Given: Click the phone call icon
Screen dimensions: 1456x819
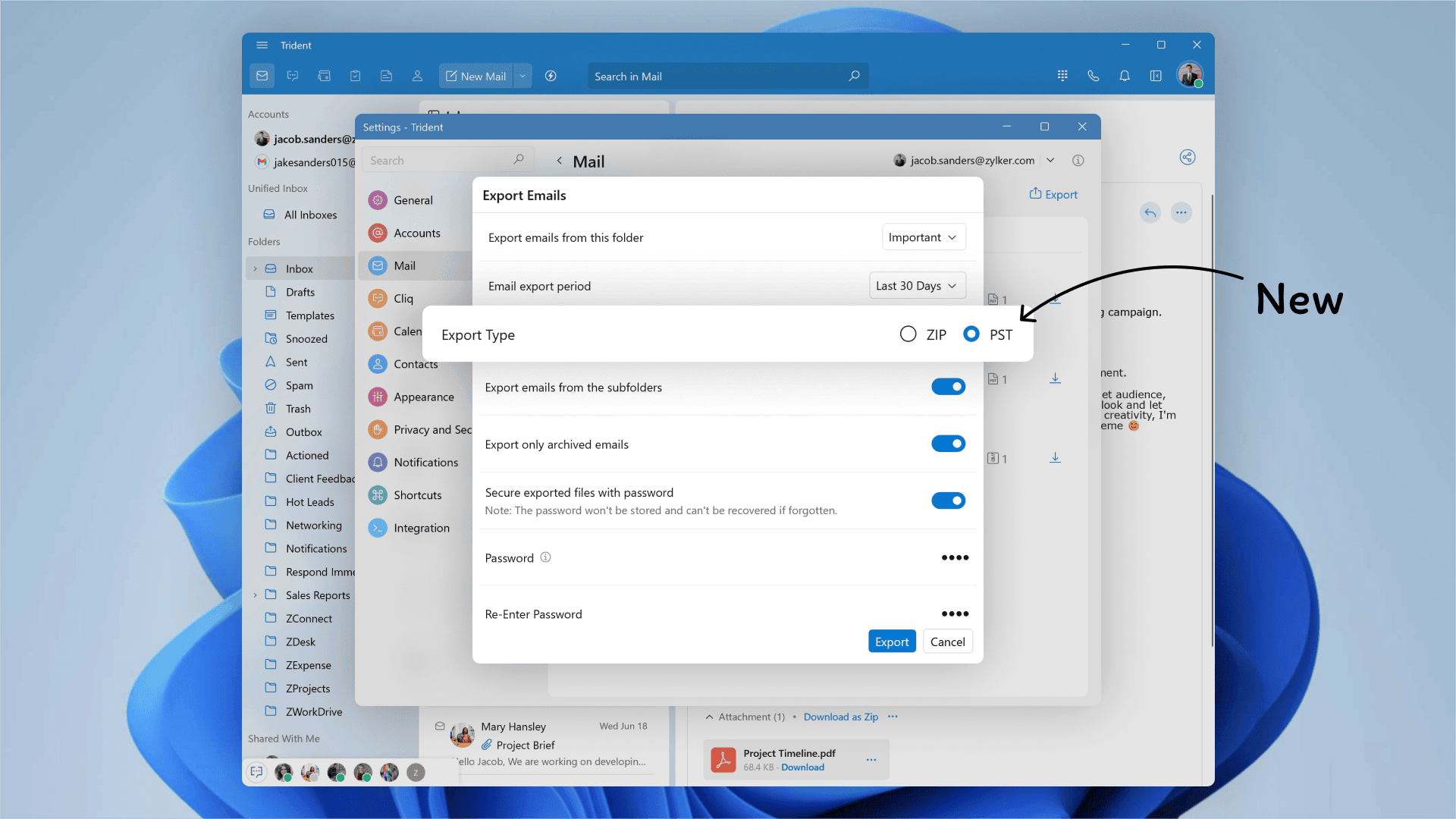Looking at the screenshot, I should (1094, 76).
